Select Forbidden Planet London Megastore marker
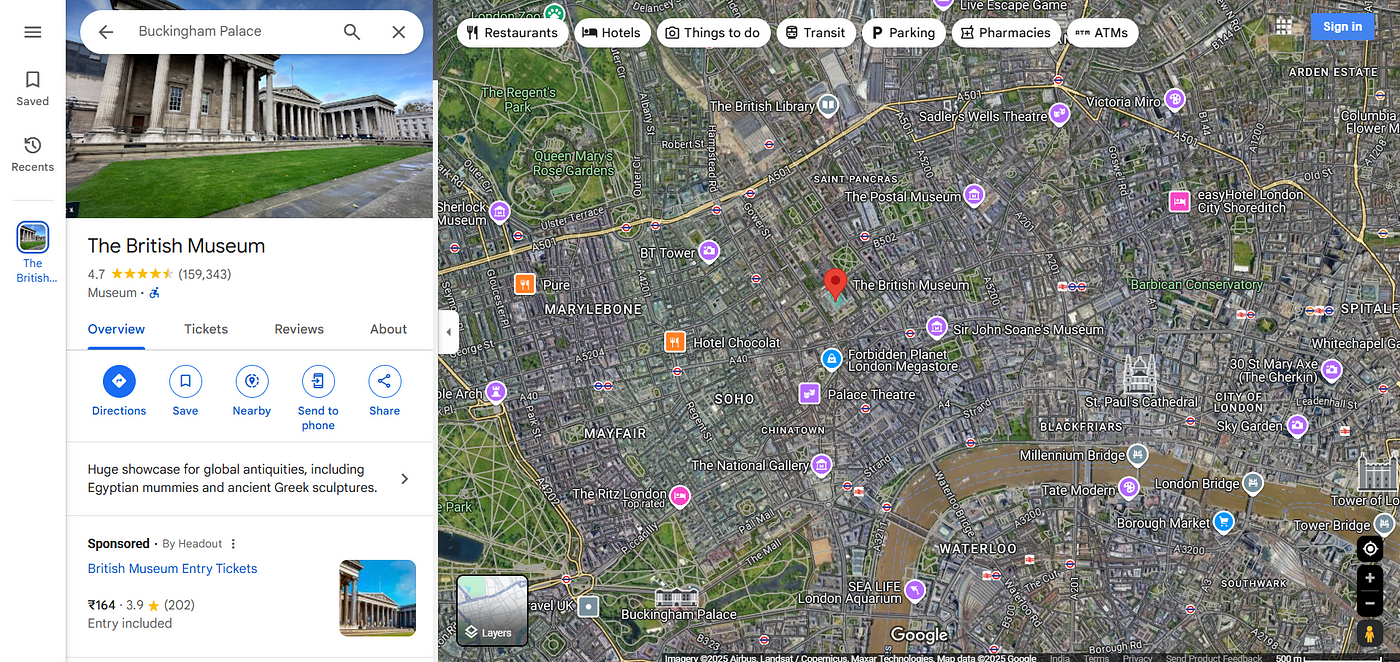This screenshot has height=662, width=1400. (x=831, y=358)
